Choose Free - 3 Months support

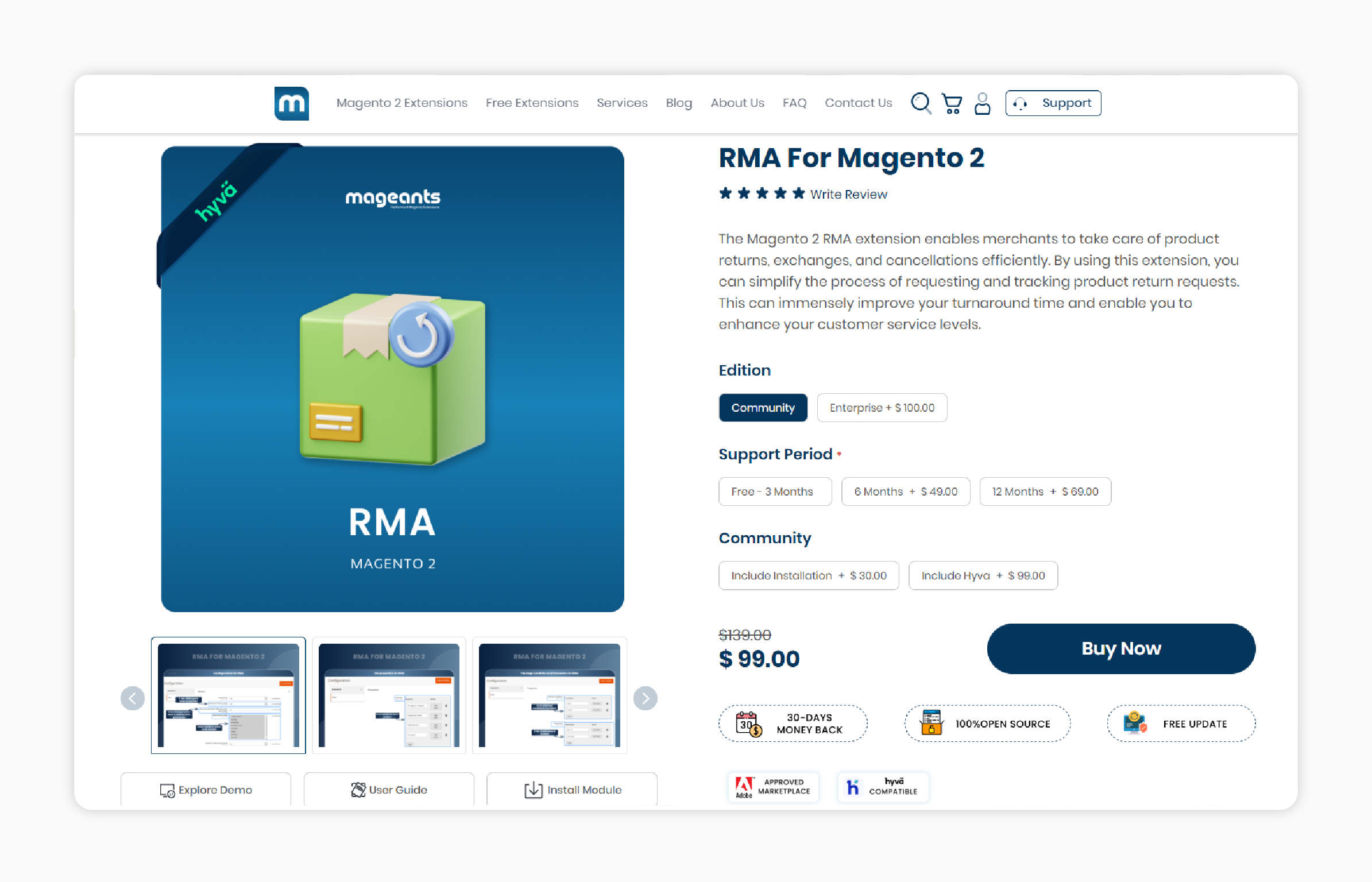775,492
